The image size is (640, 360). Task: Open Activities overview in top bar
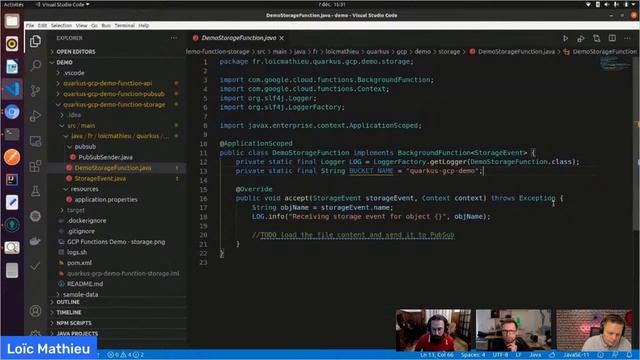pyautogui.click(x=13, y=4)
